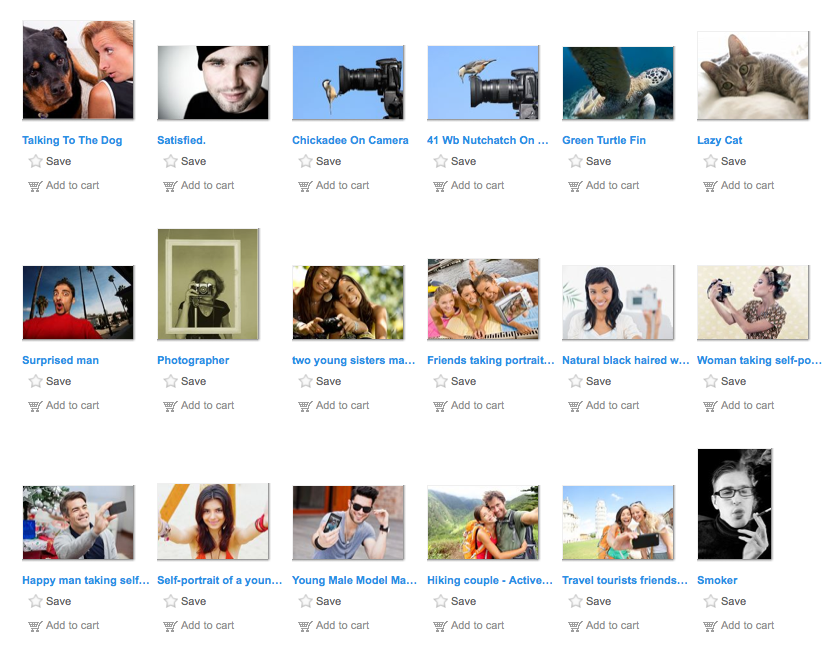The width and height of the screenshot is (825, 652).
Task: Click the cart icon under Friends taking portrait
Action: (440, 406)
